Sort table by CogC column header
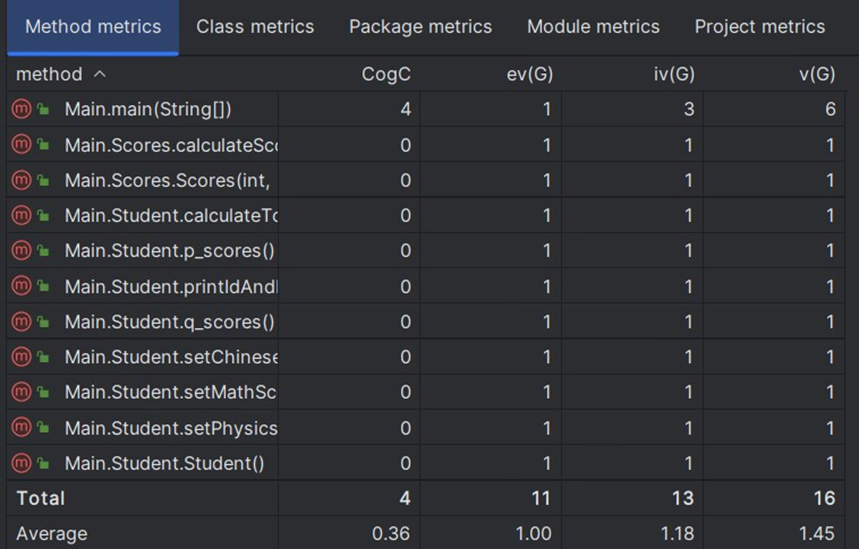 (386, 75)
